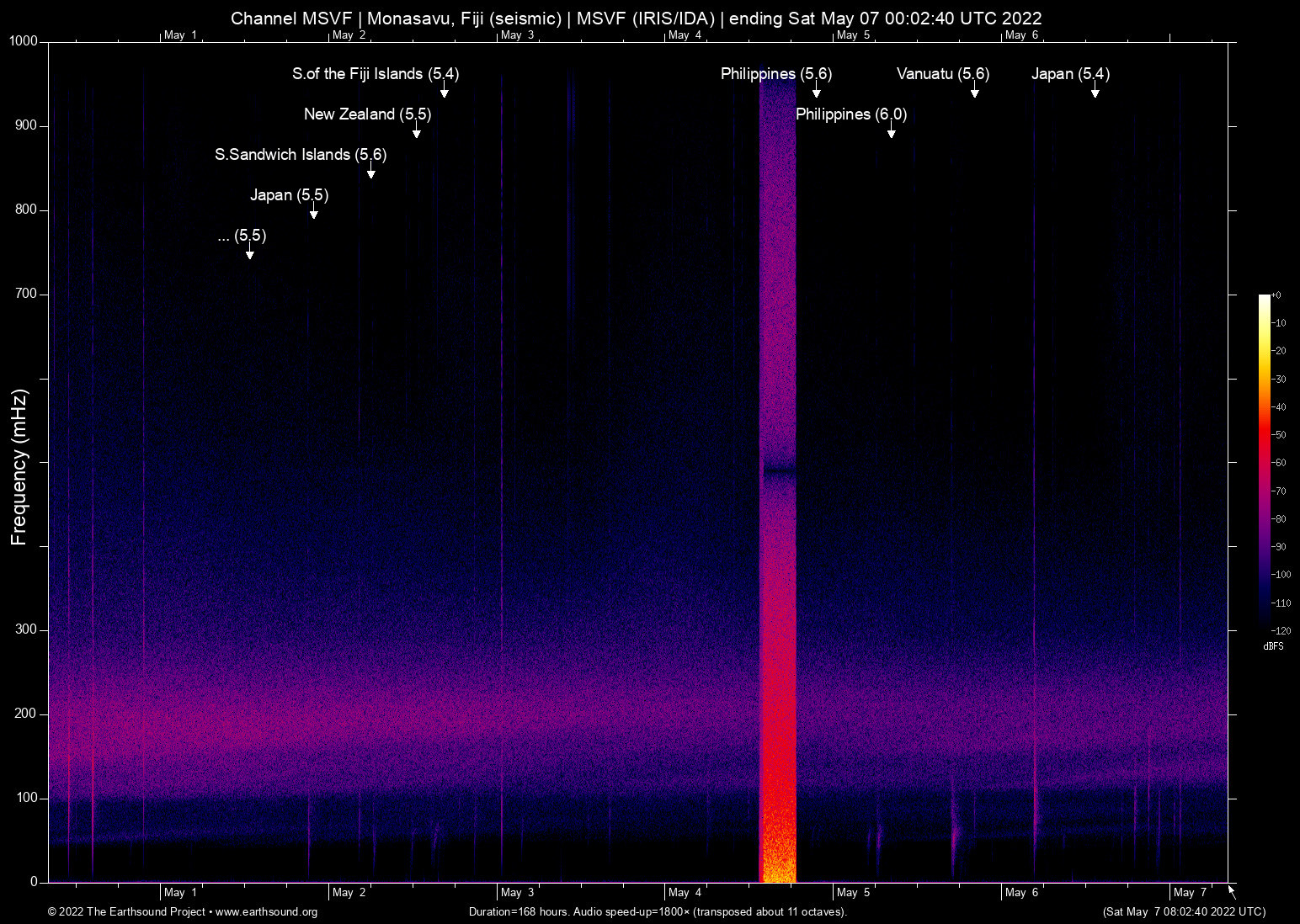Screen dimensions: 1300x924
Task: Click the unnamed '... (5.5)' event marker
Action: (x=249, y=252)
